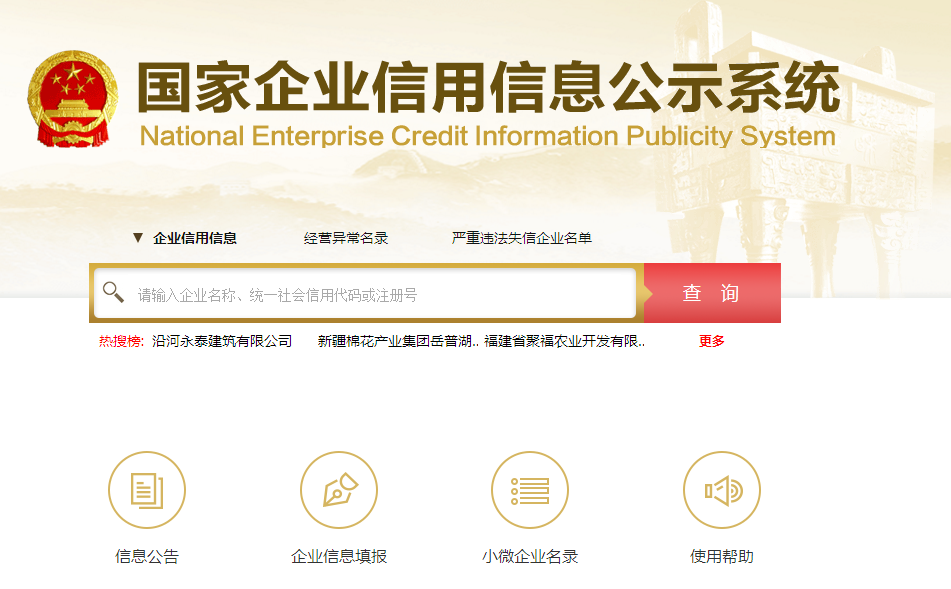
Task: Click the national emblem logo
Action: [72, 98]
